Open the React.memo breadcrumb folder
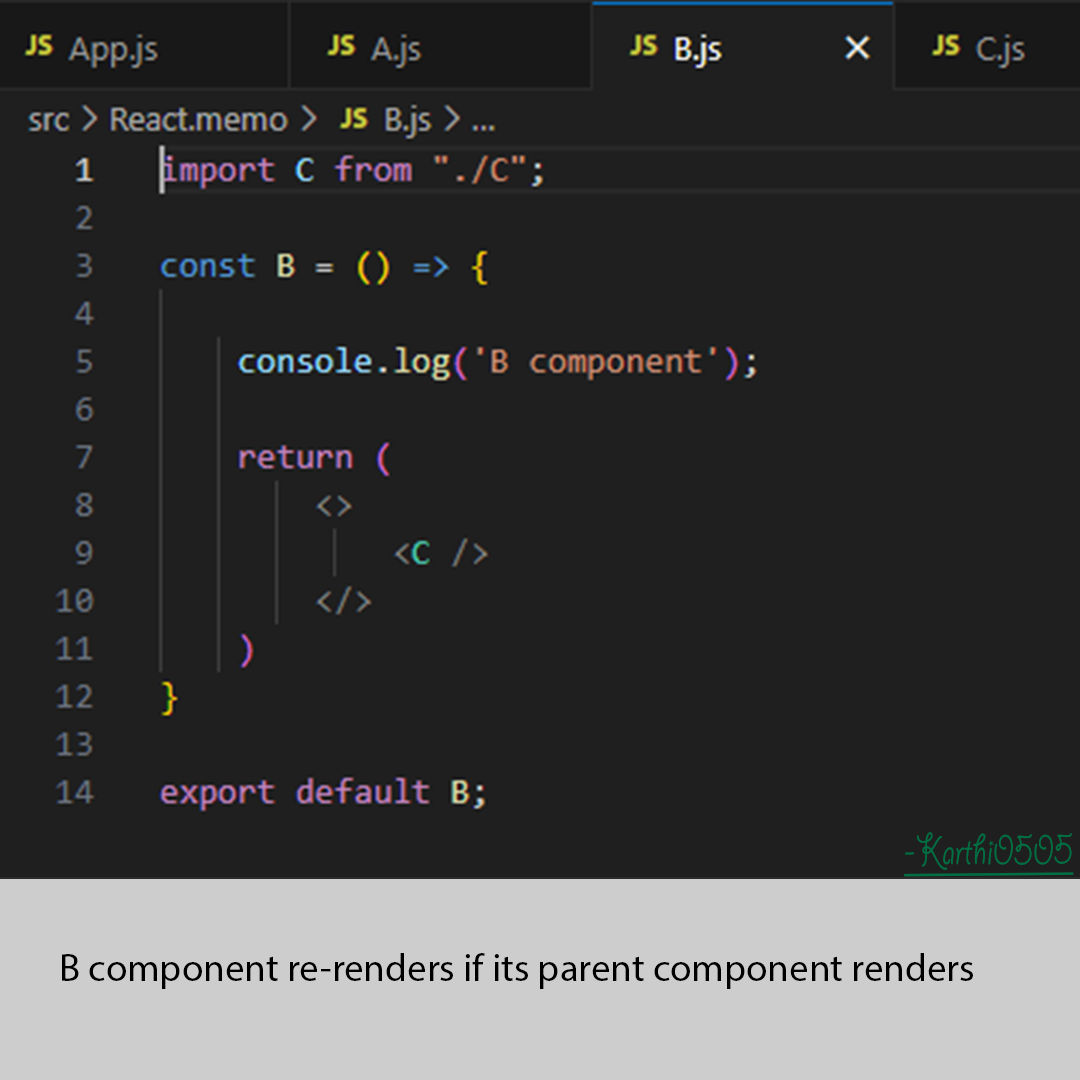The width and height of the screenshot is (1080, 1080). pos(198,120)
